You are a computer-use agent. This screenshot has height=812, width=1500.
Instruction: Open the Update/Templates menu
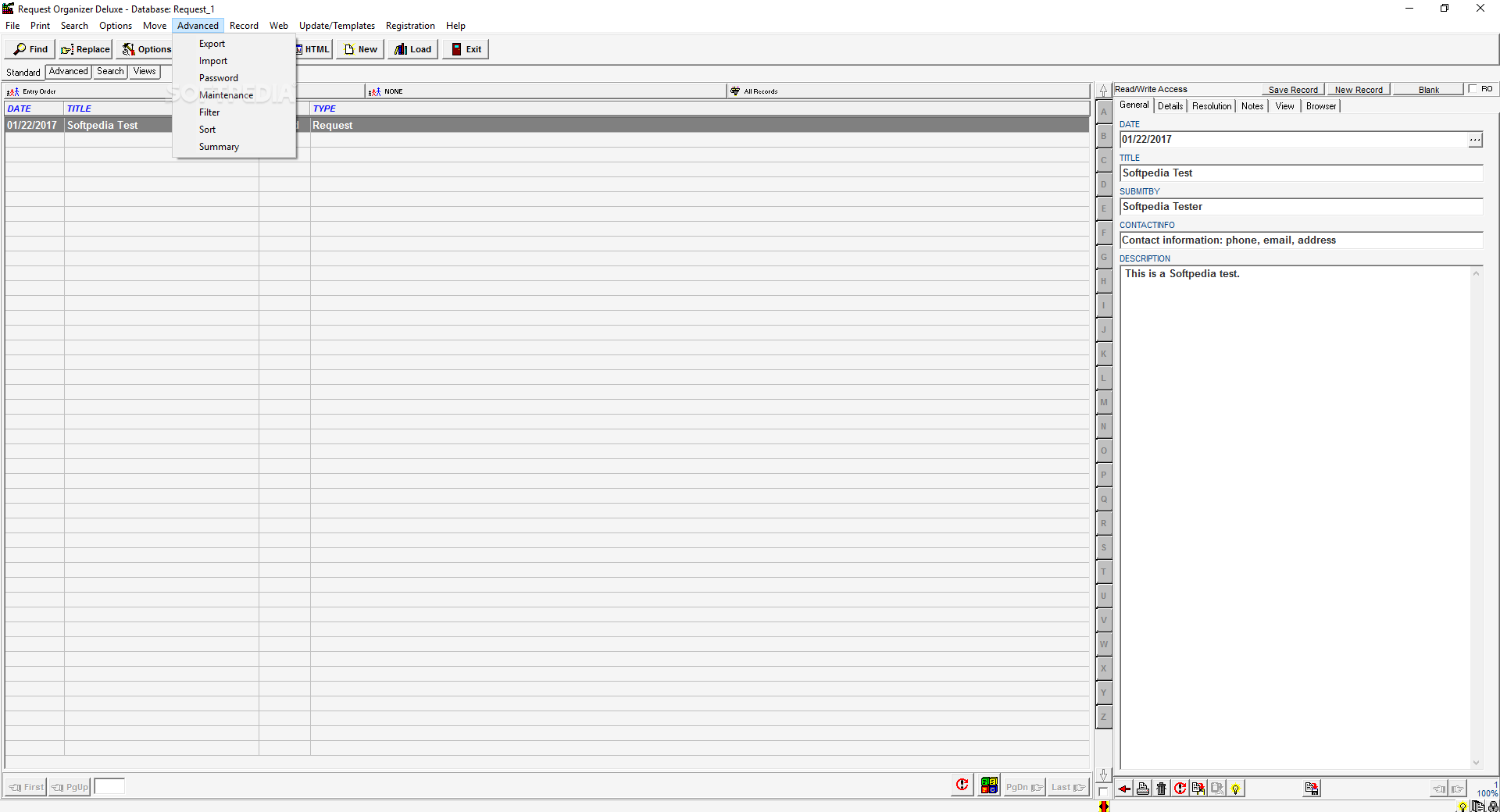click(x=337, y=26)
